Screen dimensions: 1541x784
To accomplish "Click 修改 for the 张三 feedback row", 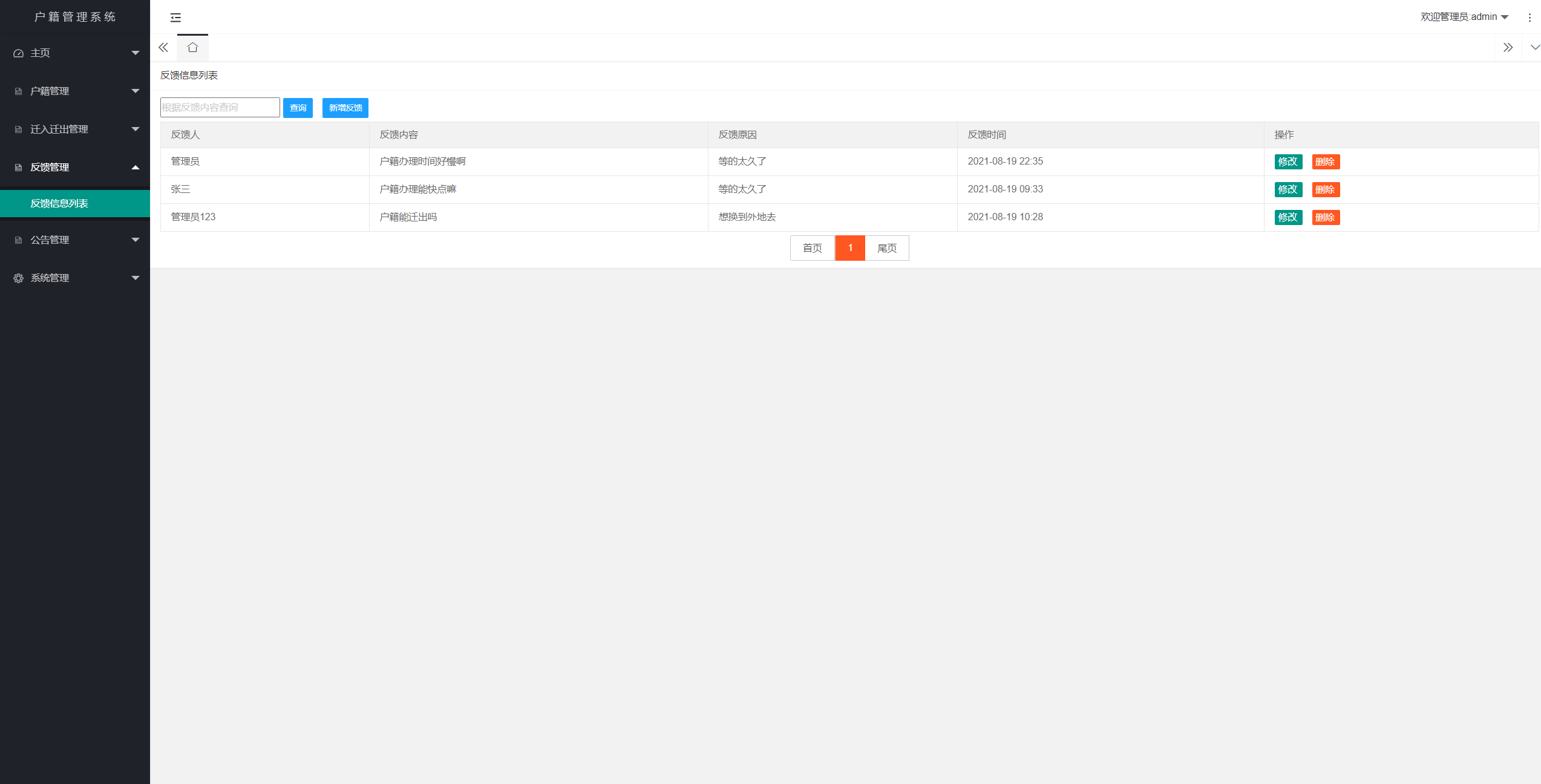I will (x=1287, y=190).
